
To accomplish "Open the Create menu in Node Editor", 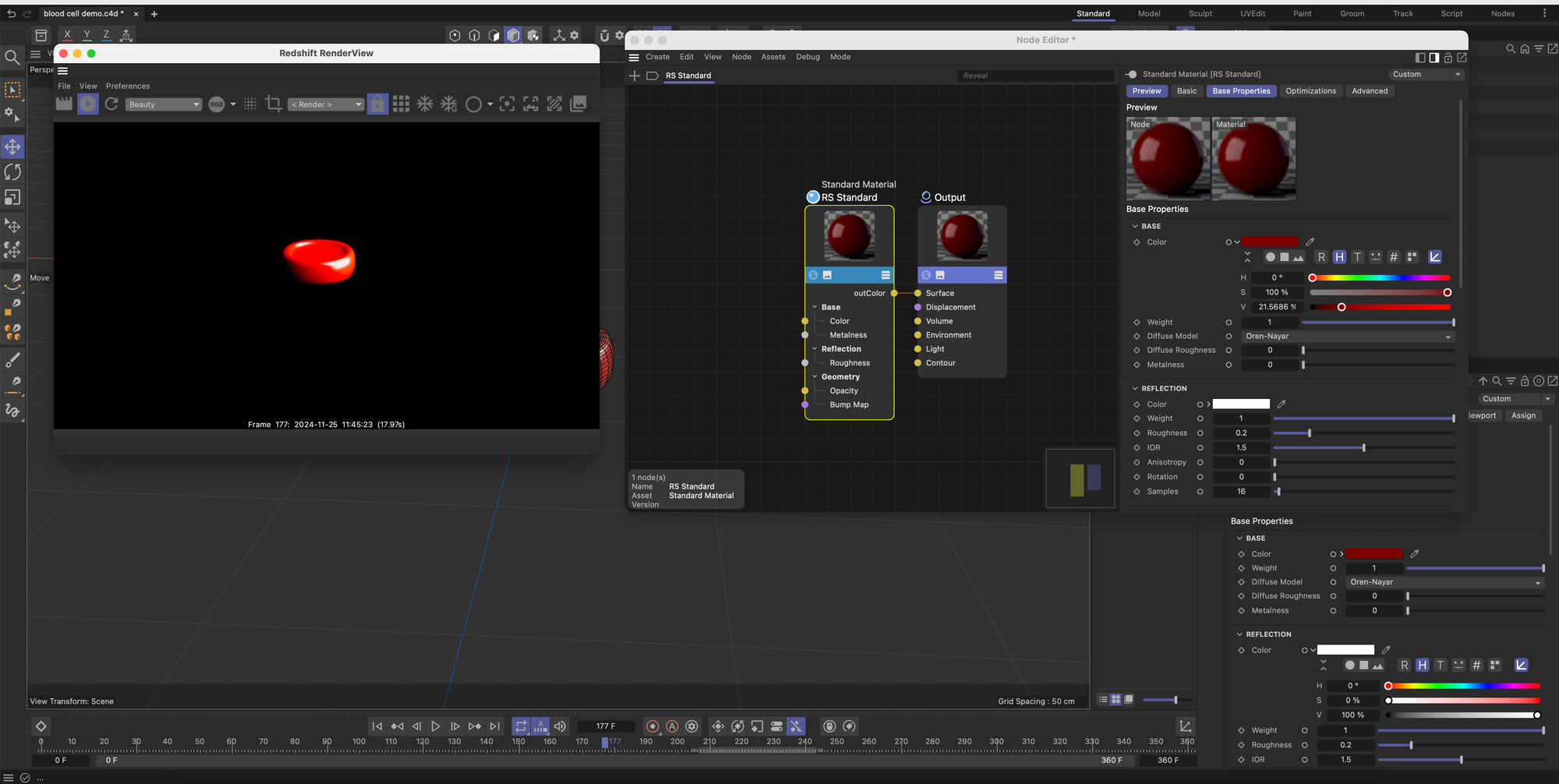I will click(657, 57).
